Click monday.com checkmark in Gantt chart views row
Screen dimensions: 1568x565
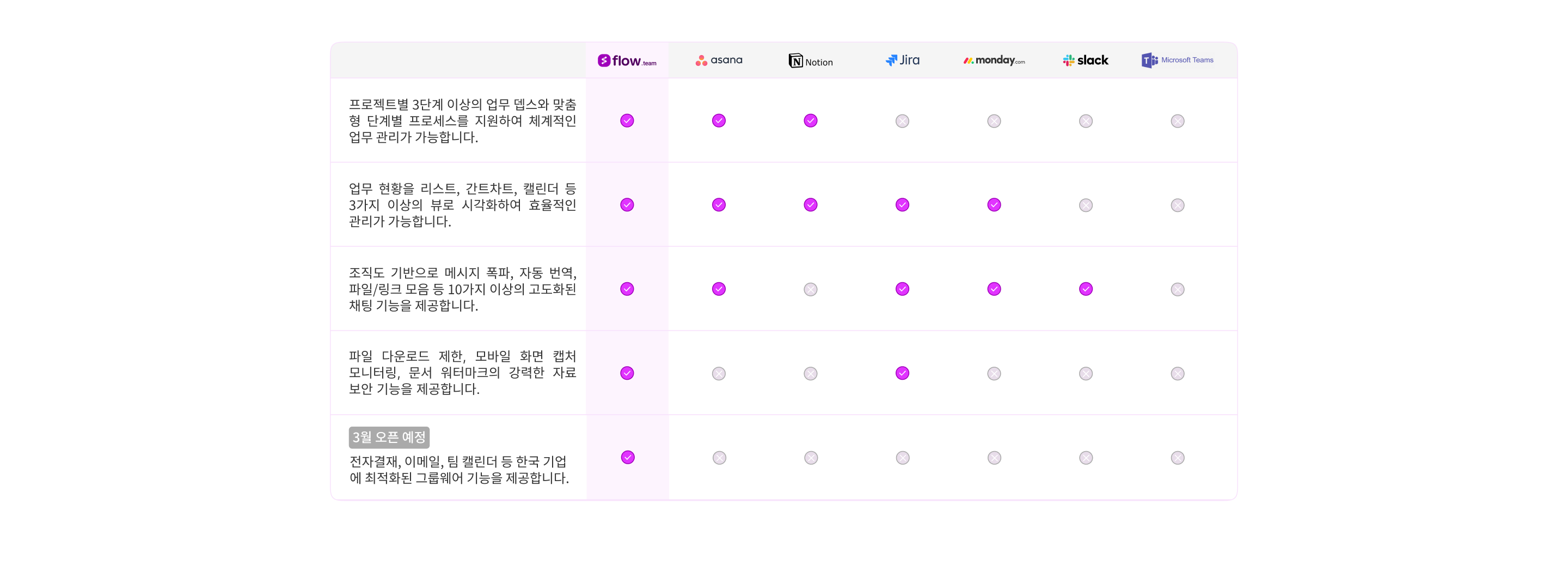click(x=994, y=204)
